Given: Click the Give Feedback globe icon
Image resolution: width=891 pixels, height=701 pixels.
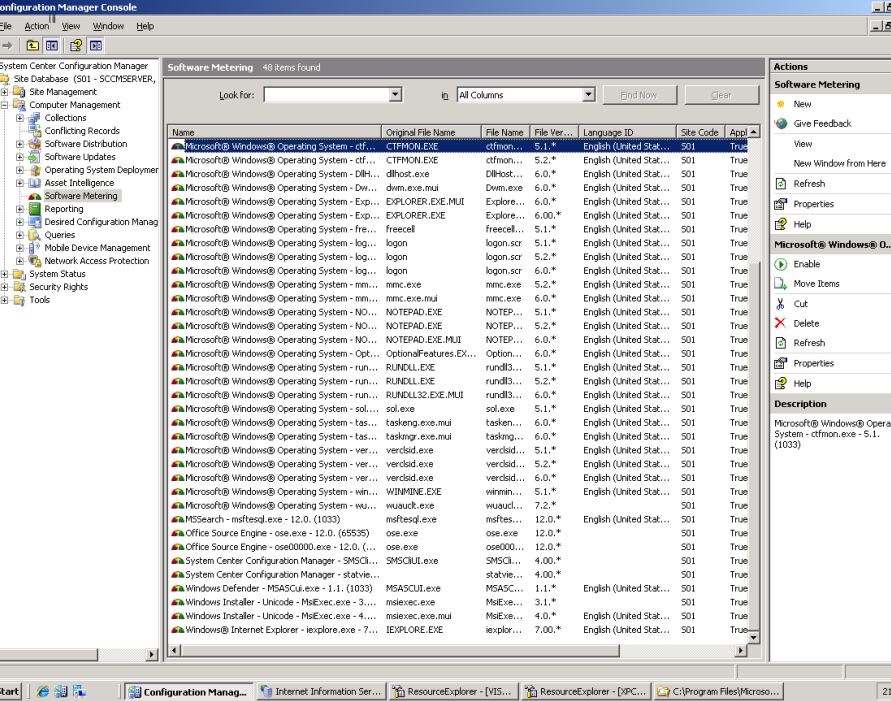Looking at the screenshot, I should pos(781,123).
